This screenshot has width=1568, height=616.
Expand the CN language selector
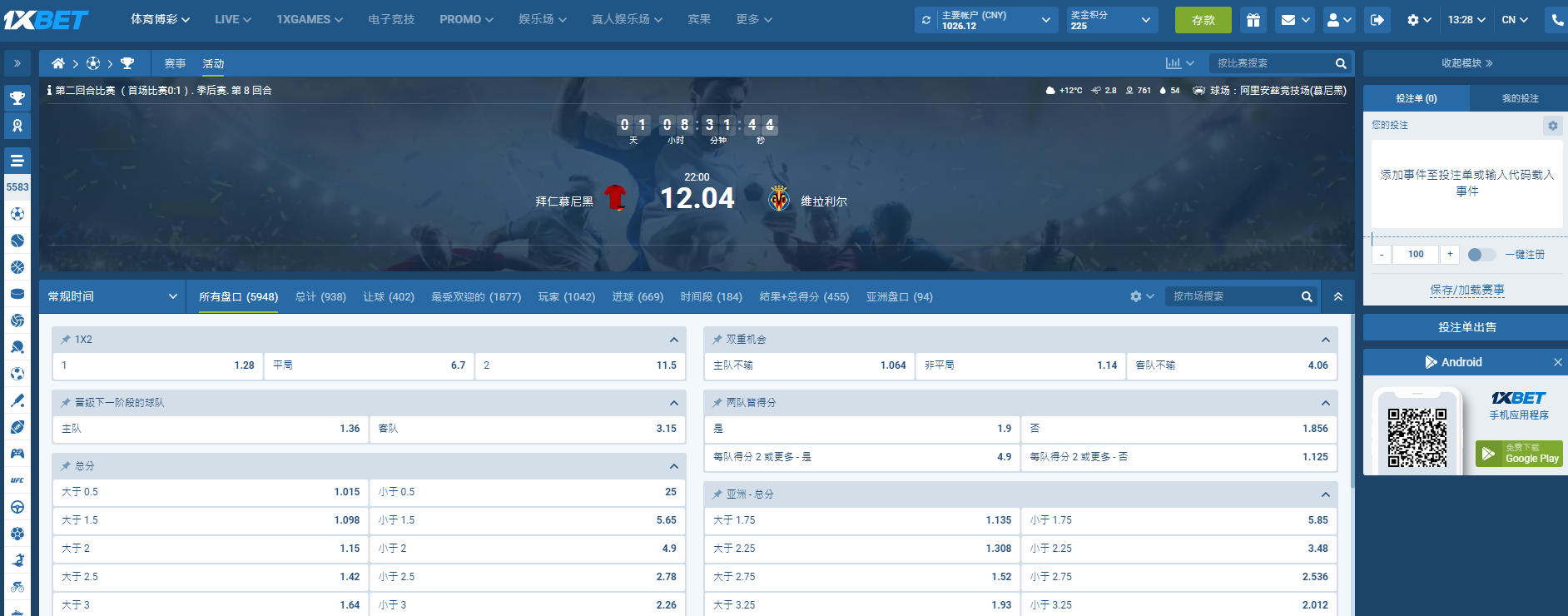pos(1515,20)
